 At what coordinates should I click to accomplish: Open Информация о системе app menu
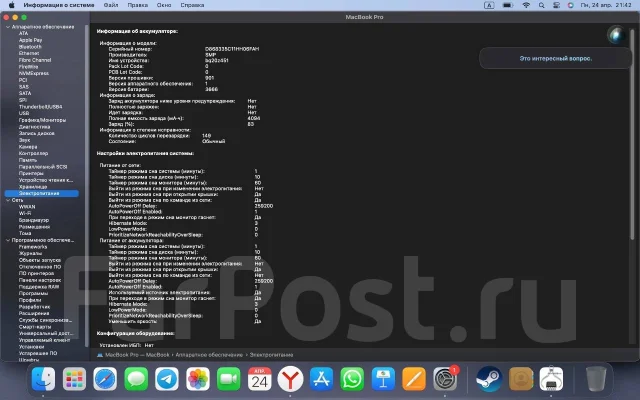(x=59, y=5)
